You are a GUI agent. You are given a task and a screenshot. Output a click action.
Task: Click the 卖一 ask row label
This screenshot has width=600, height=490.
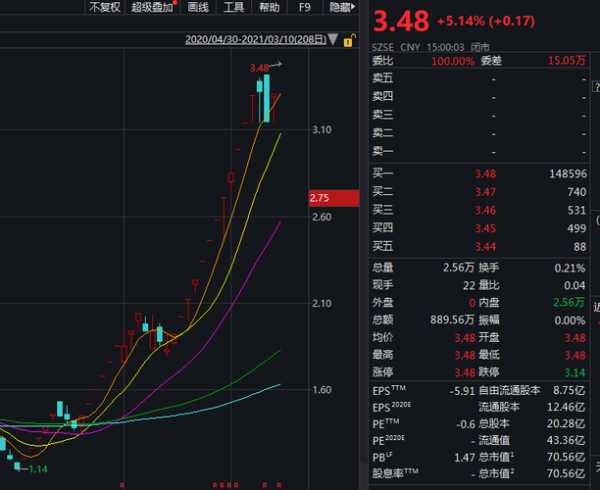pos(383,151)
